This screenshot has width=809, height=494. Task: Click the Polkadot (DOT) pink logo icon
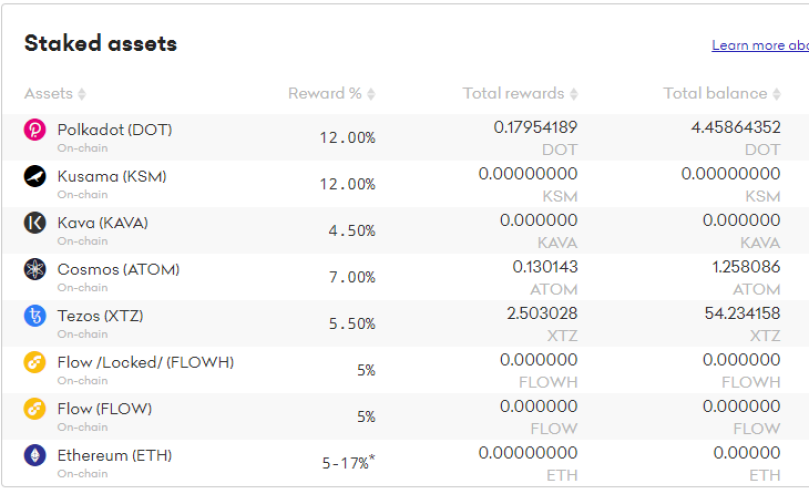[x=35, y=130]
